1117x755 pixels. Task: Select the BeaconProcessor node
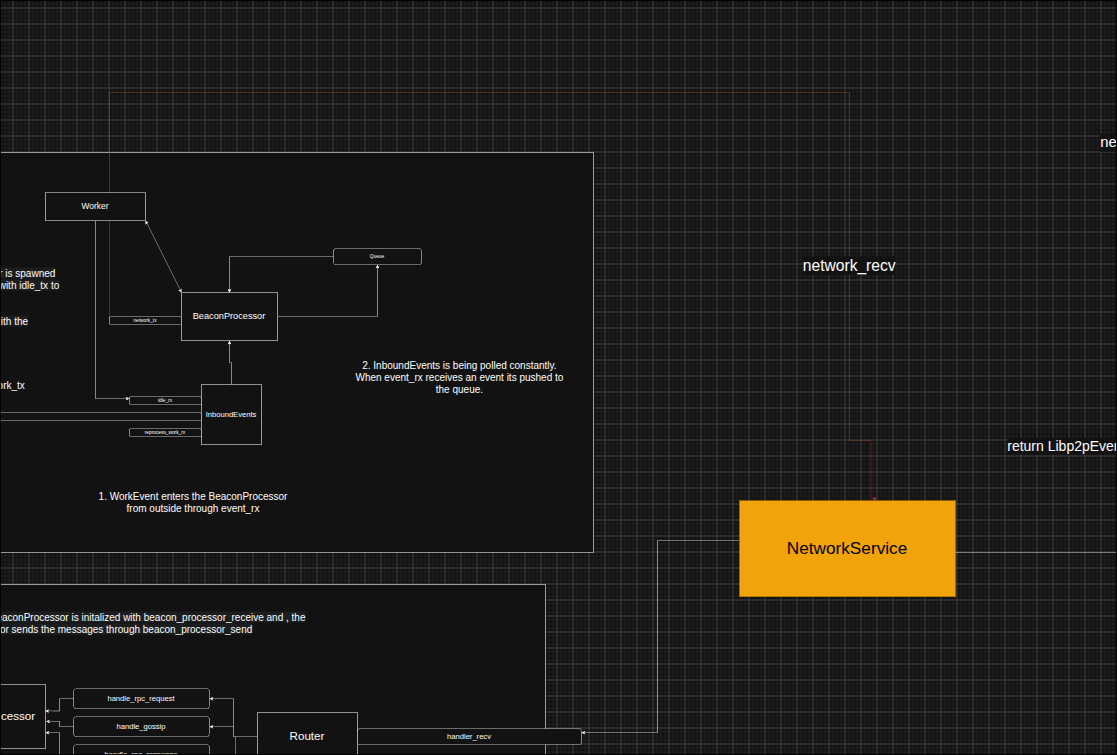pos(229,316)
